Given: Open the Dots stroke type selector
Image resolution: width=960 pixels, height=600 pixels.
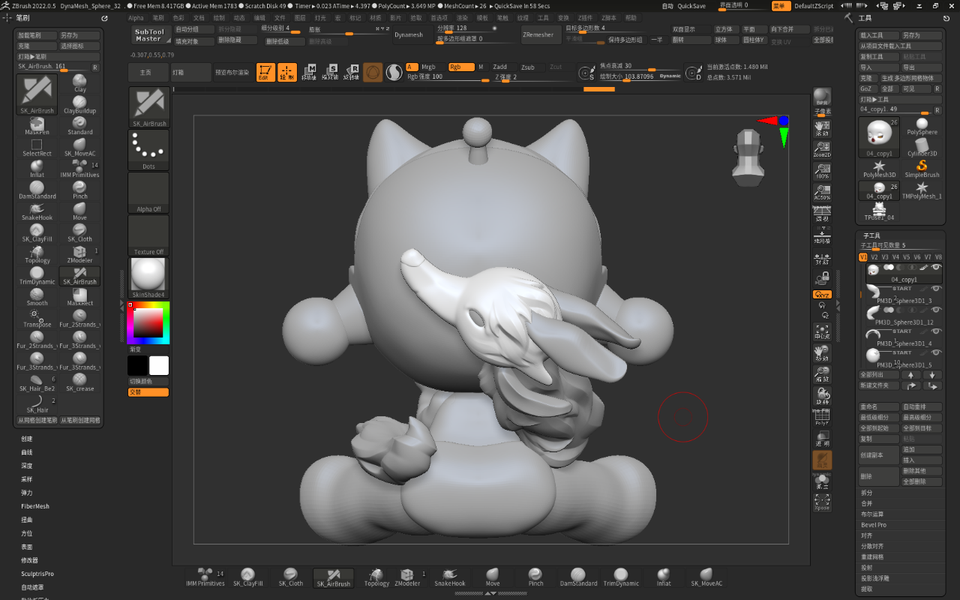Looking at the screenshot, I should pos(149,150).
